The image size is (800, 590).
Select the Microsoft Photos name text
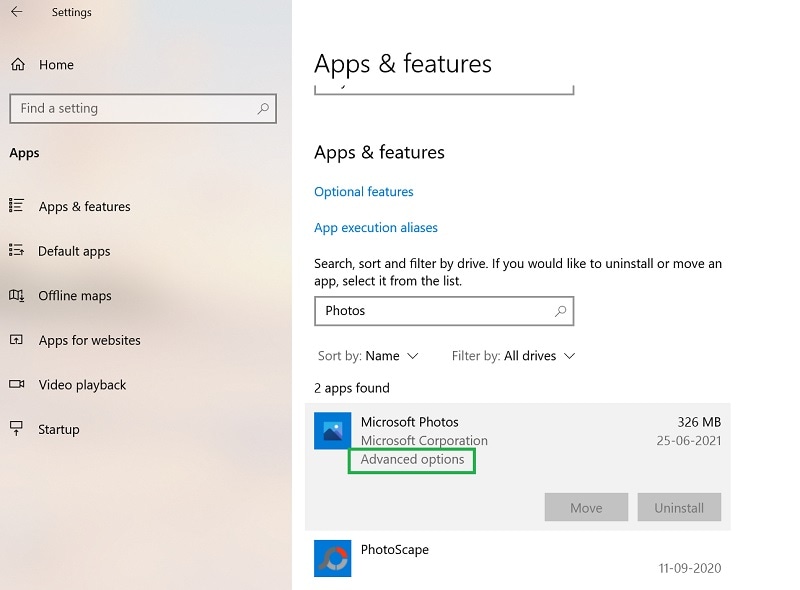click(409, 422)
